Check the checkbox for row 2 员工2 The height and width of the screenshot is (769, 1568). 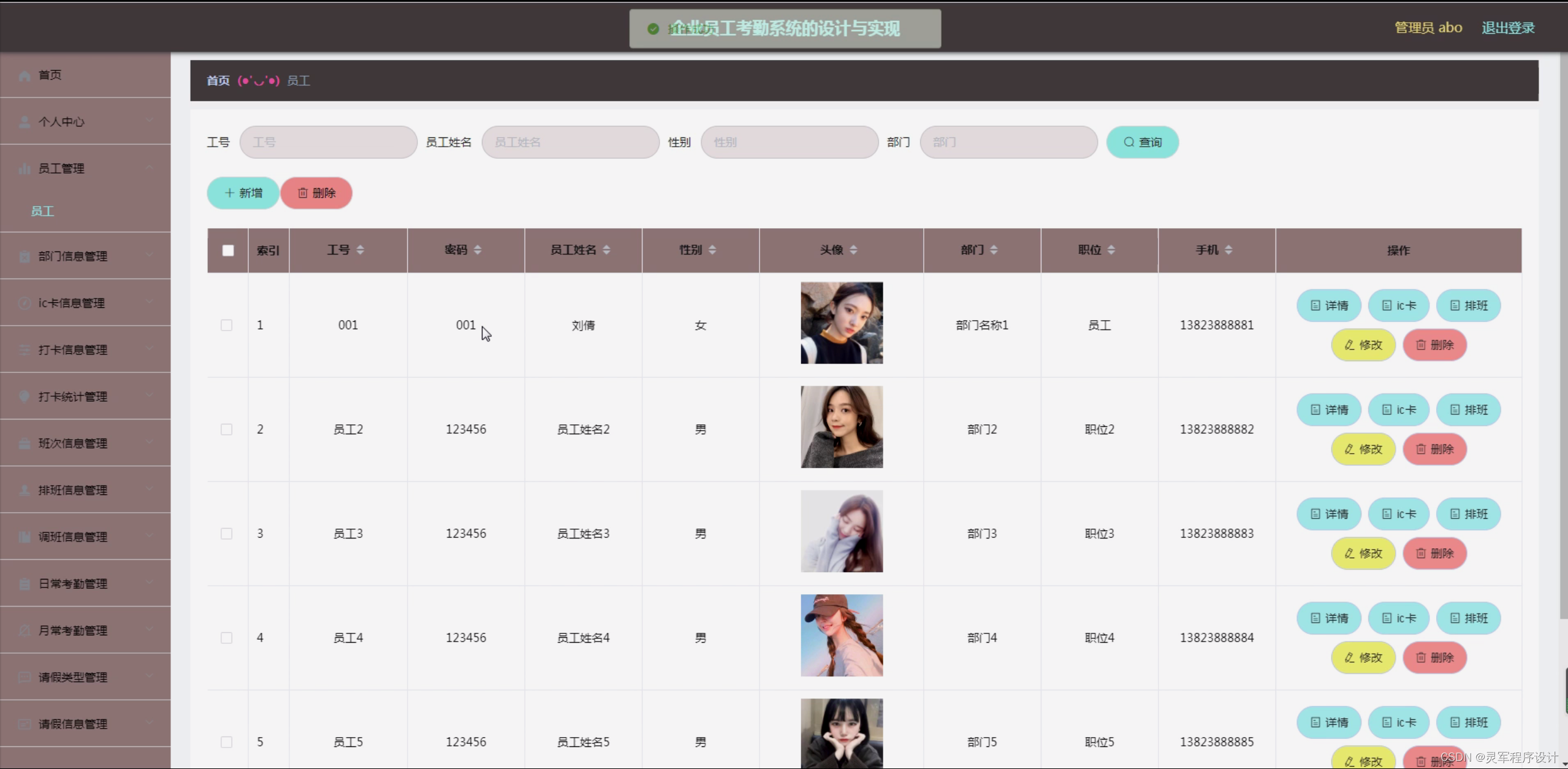227,429
